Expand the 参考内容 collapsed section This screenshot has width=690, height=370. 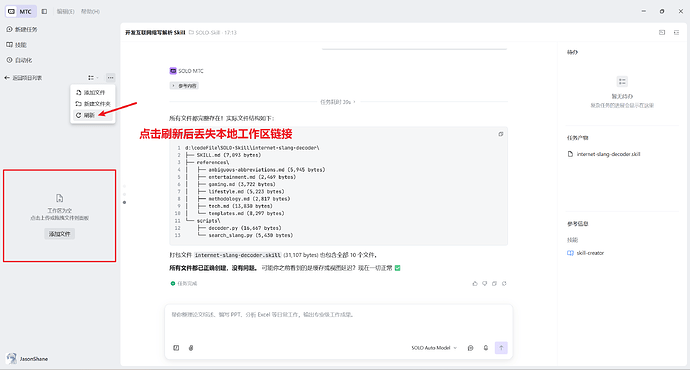(x=184, y=86)
